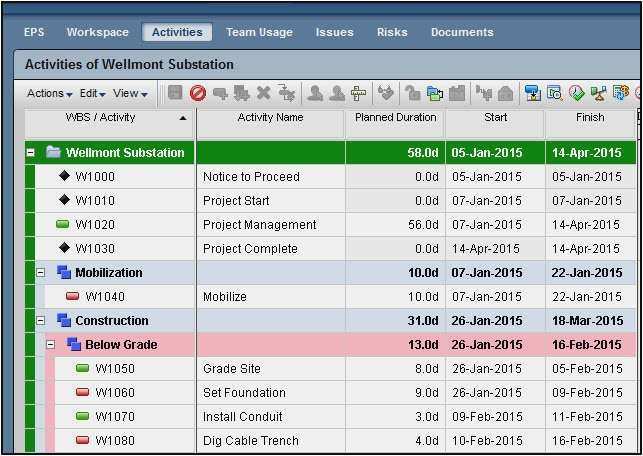Collapse the Wellmont Substation tree node

point(31,153)
